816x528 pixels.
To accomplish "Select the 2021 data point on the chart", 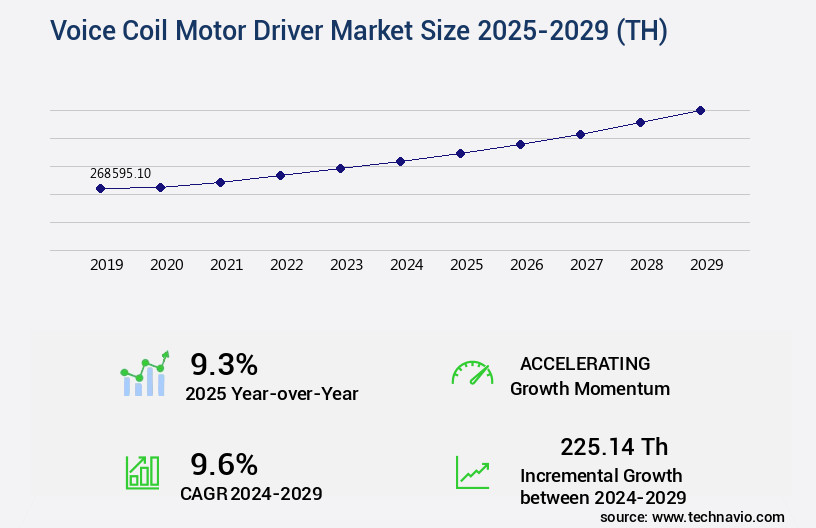I will tap(220, 182).
